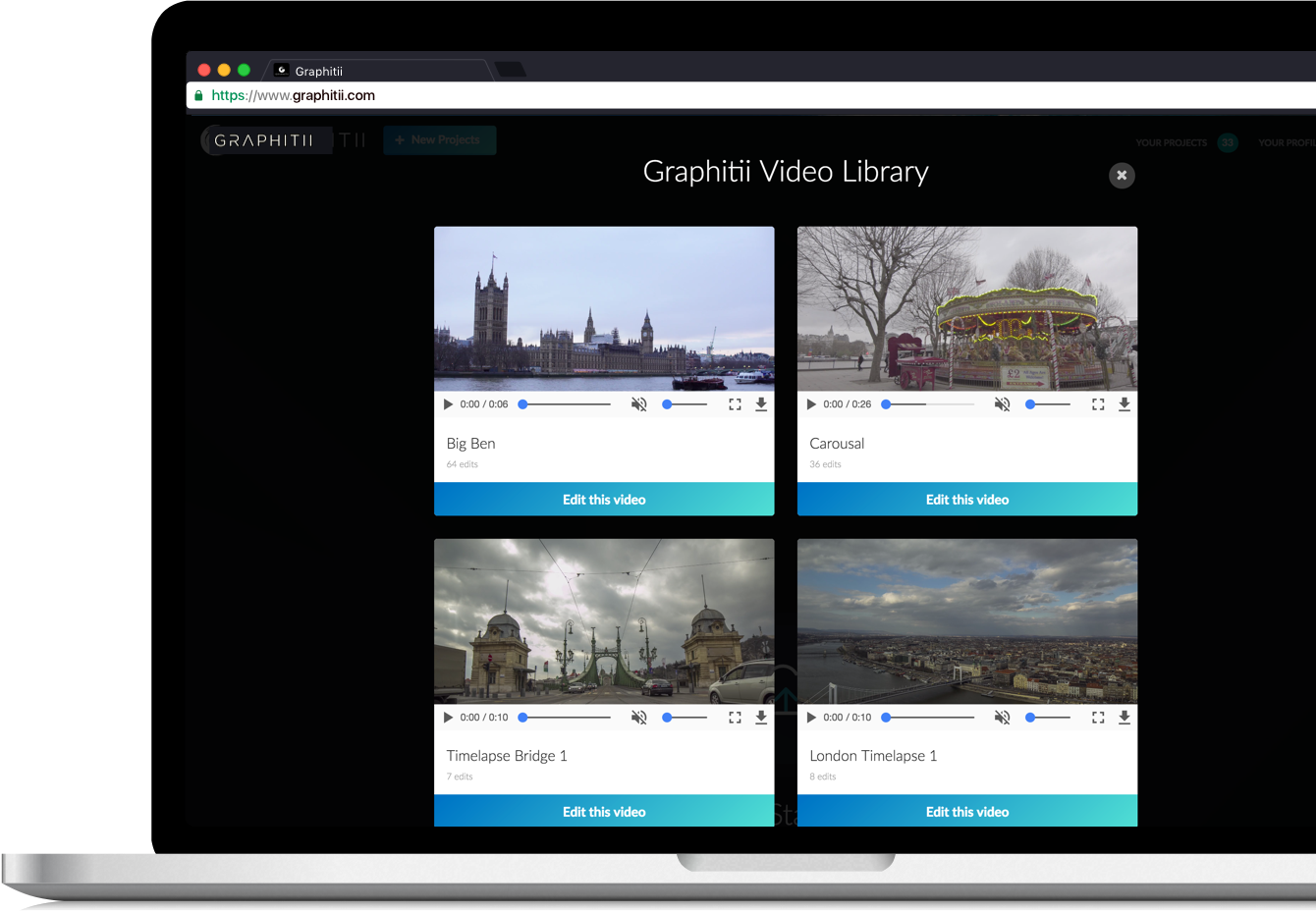
Task: Close the Graphitii Video Library dialog
Action: (1122, 176)
